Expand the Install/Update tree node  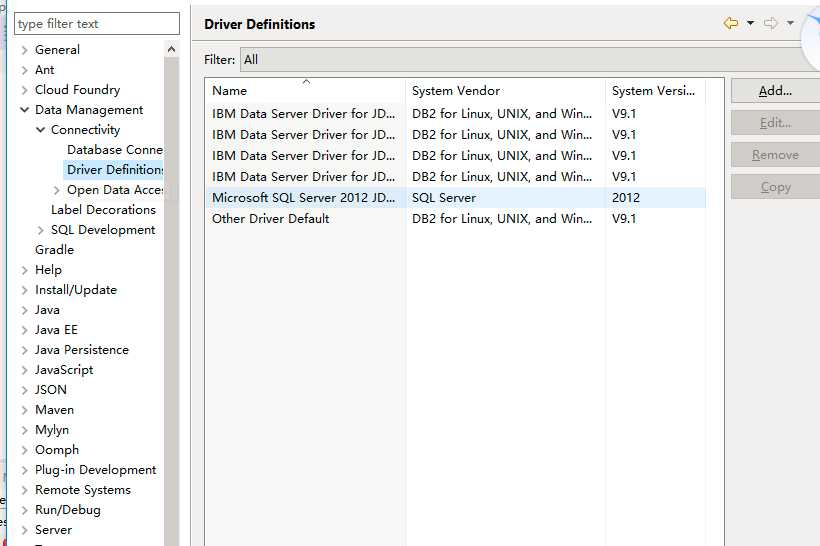point(25,290)
